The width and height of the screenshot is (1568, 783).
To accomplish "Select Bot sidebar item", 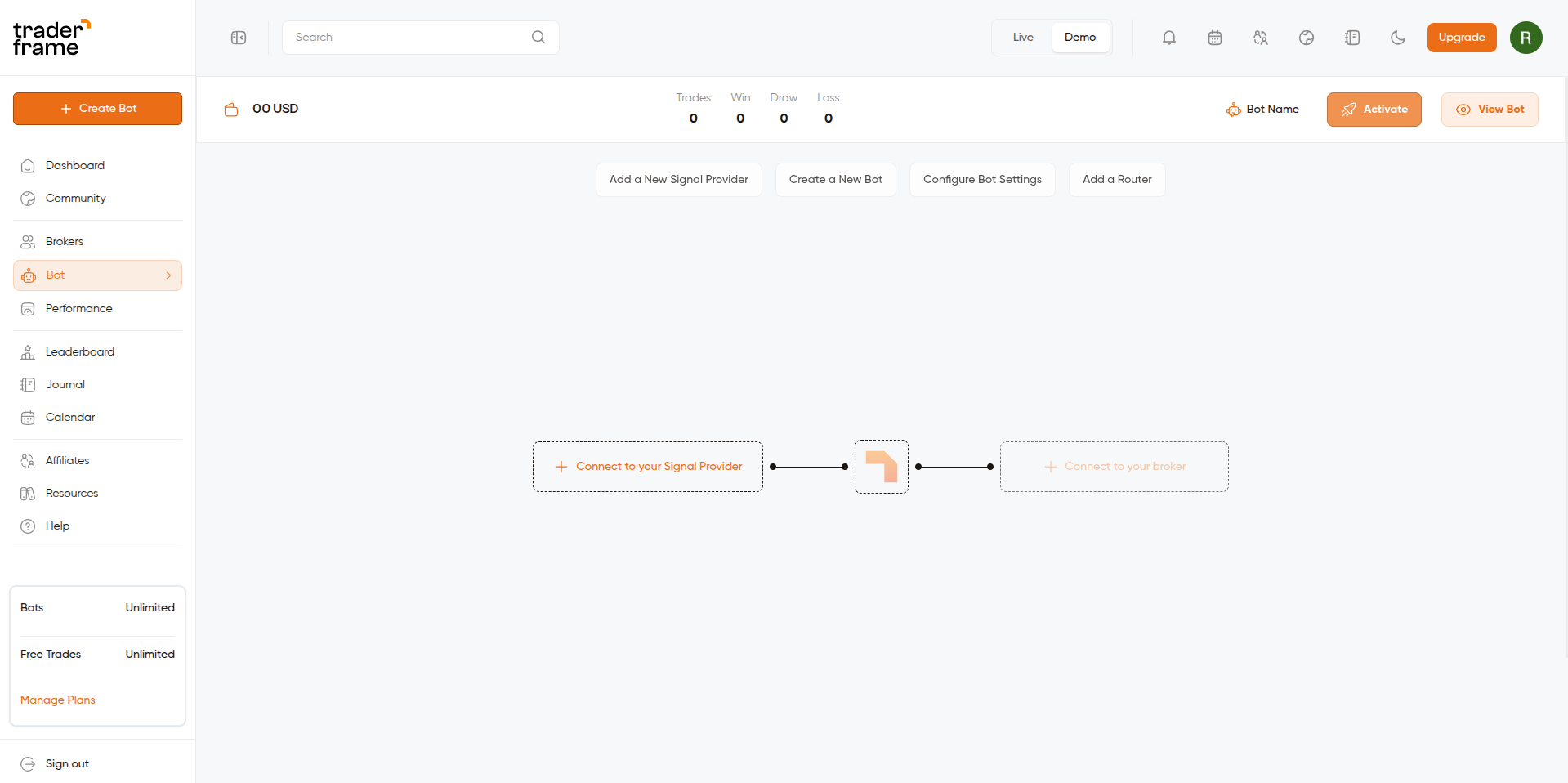I will pyautogui.click(x=97, y=275).
